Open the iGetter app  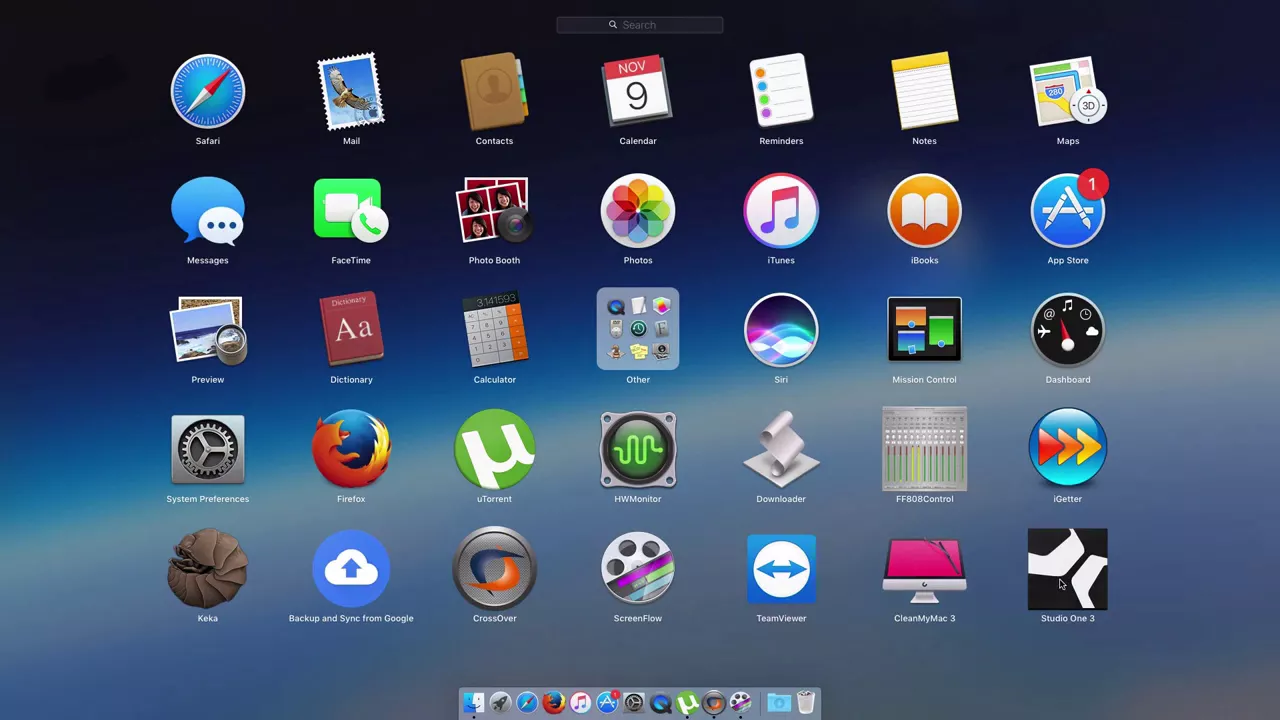pos(1067,449)
